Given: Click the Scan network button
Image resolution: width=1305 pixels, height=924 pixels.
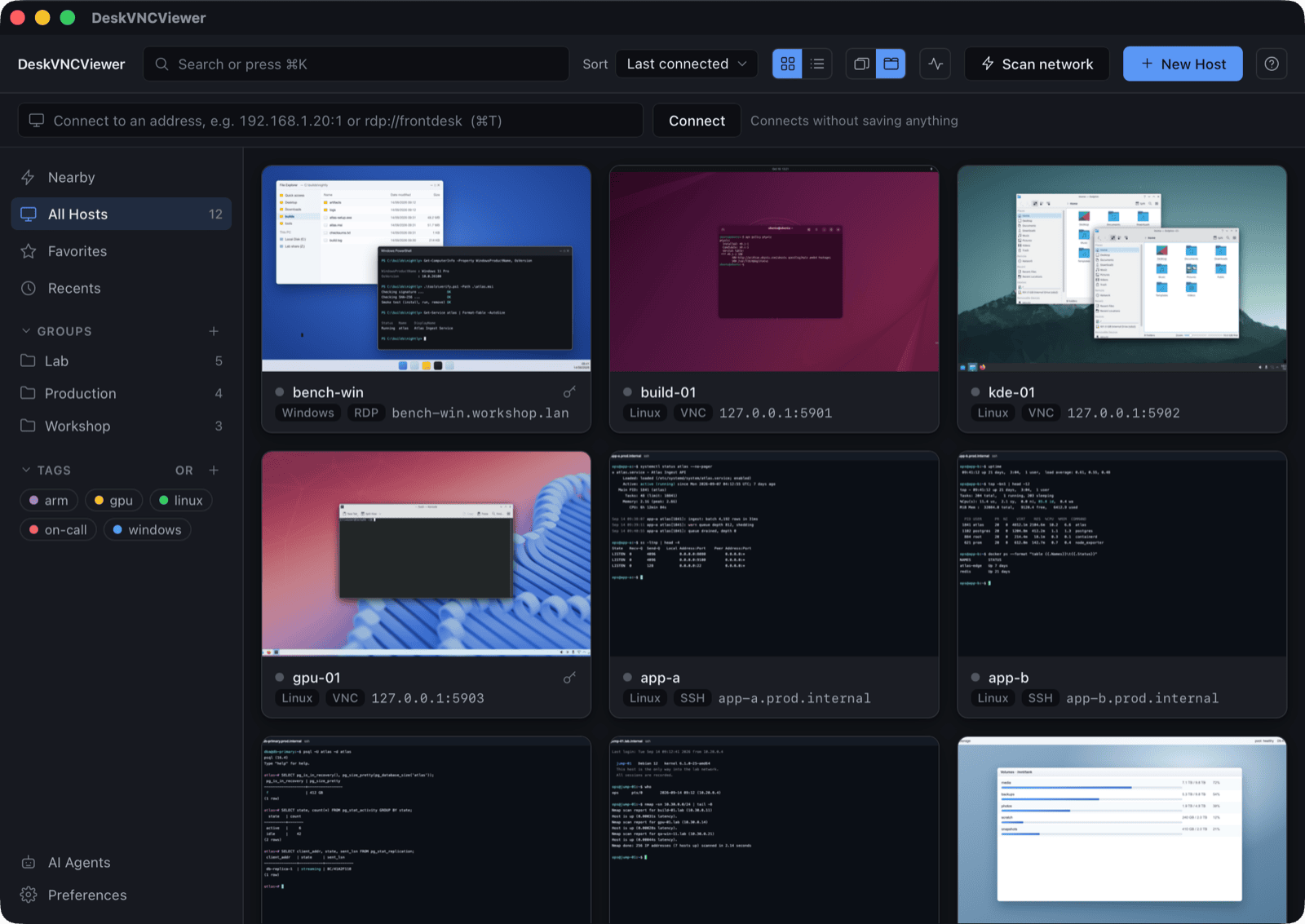Looking at the screenshot, I should [1037, 64].
